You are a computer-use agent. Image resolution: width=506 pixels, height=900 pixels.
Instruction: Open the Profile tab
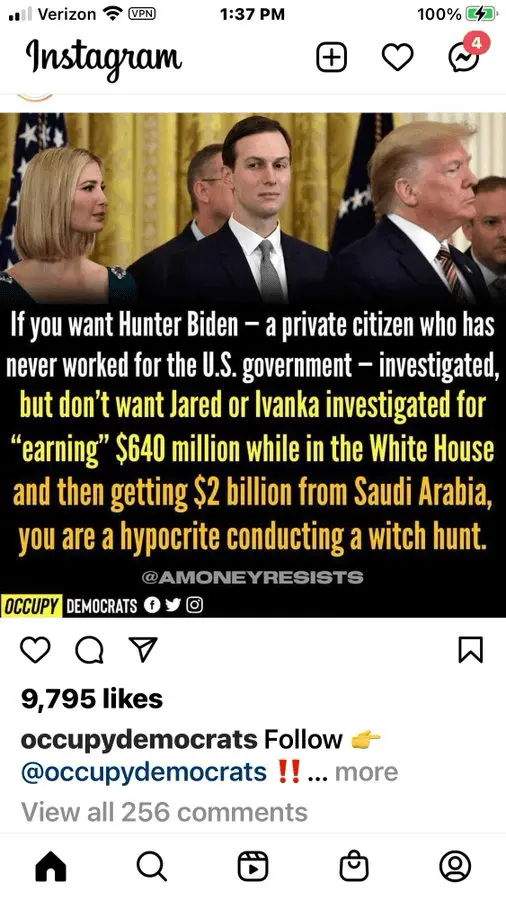455,866
